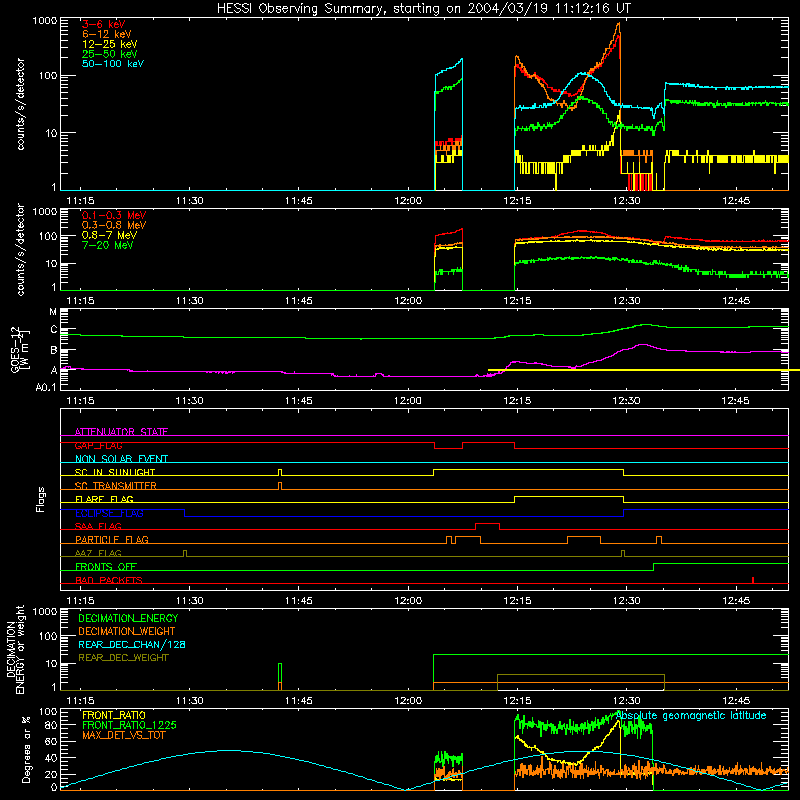Image resolution: width=800 pixels, height=800 pixels.
Task: Select the SAA_FLAG label
Action: tap(98, 526)
